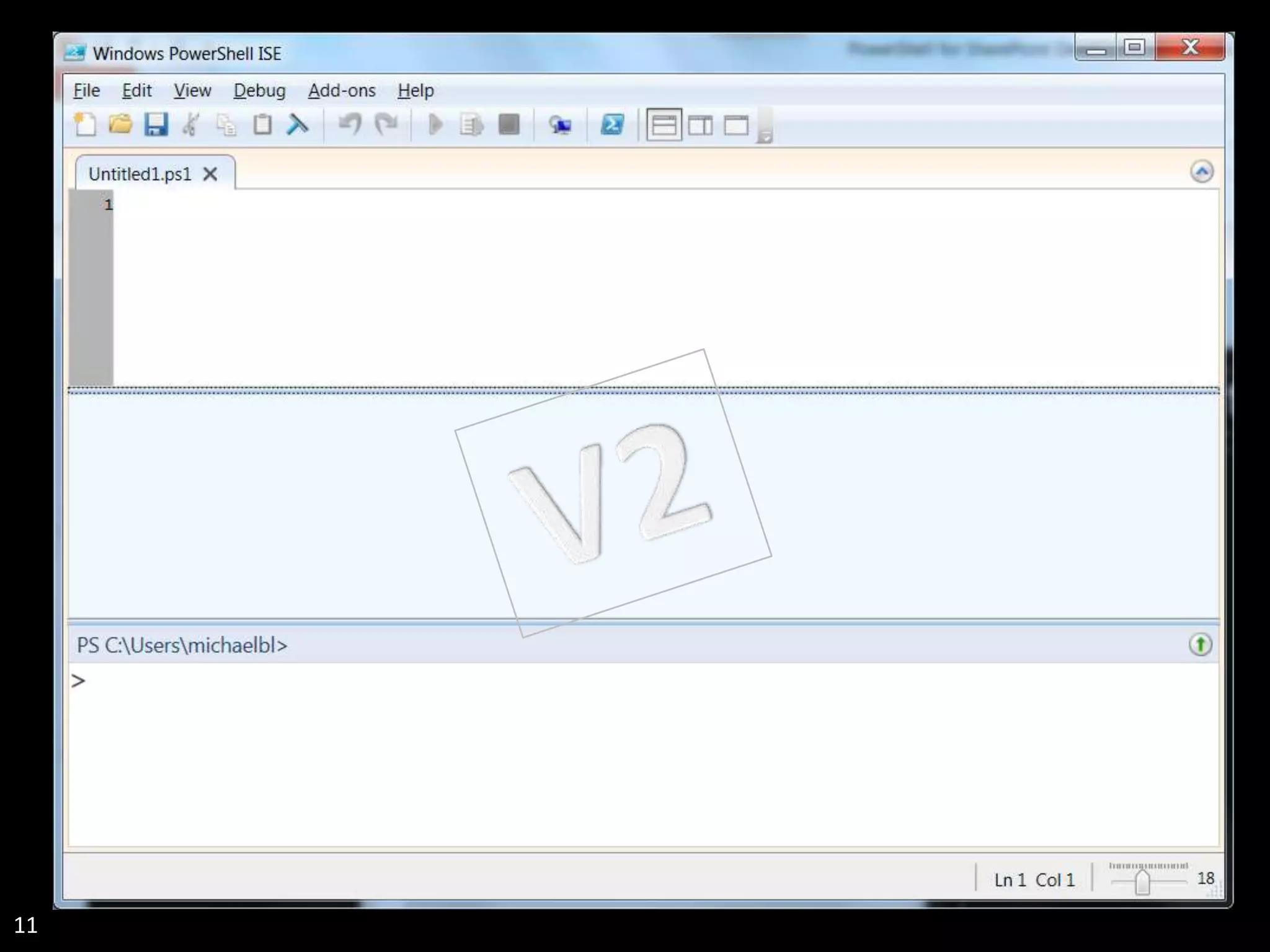The height and width of the screenshot is (952, 1270).
Task: Click into the script editor on line 1
Action: (x=665, y=204)
